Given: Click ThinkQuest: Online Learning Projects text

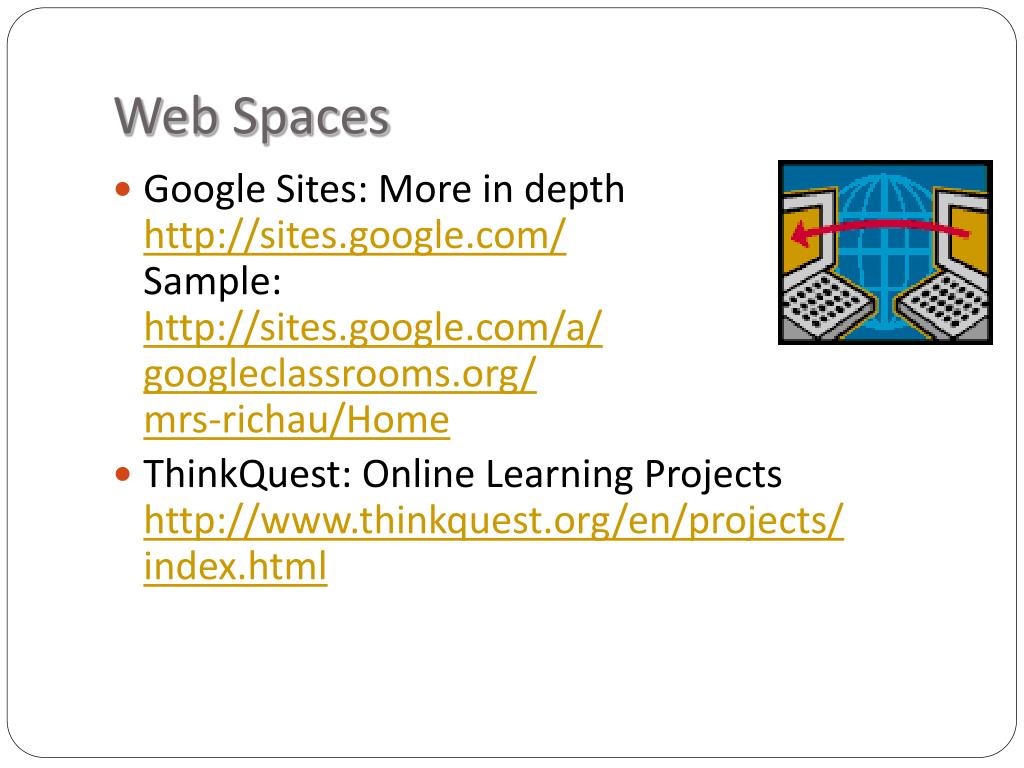Looking at the screenshot, I should pyautogui.click(x=462, y=474).
